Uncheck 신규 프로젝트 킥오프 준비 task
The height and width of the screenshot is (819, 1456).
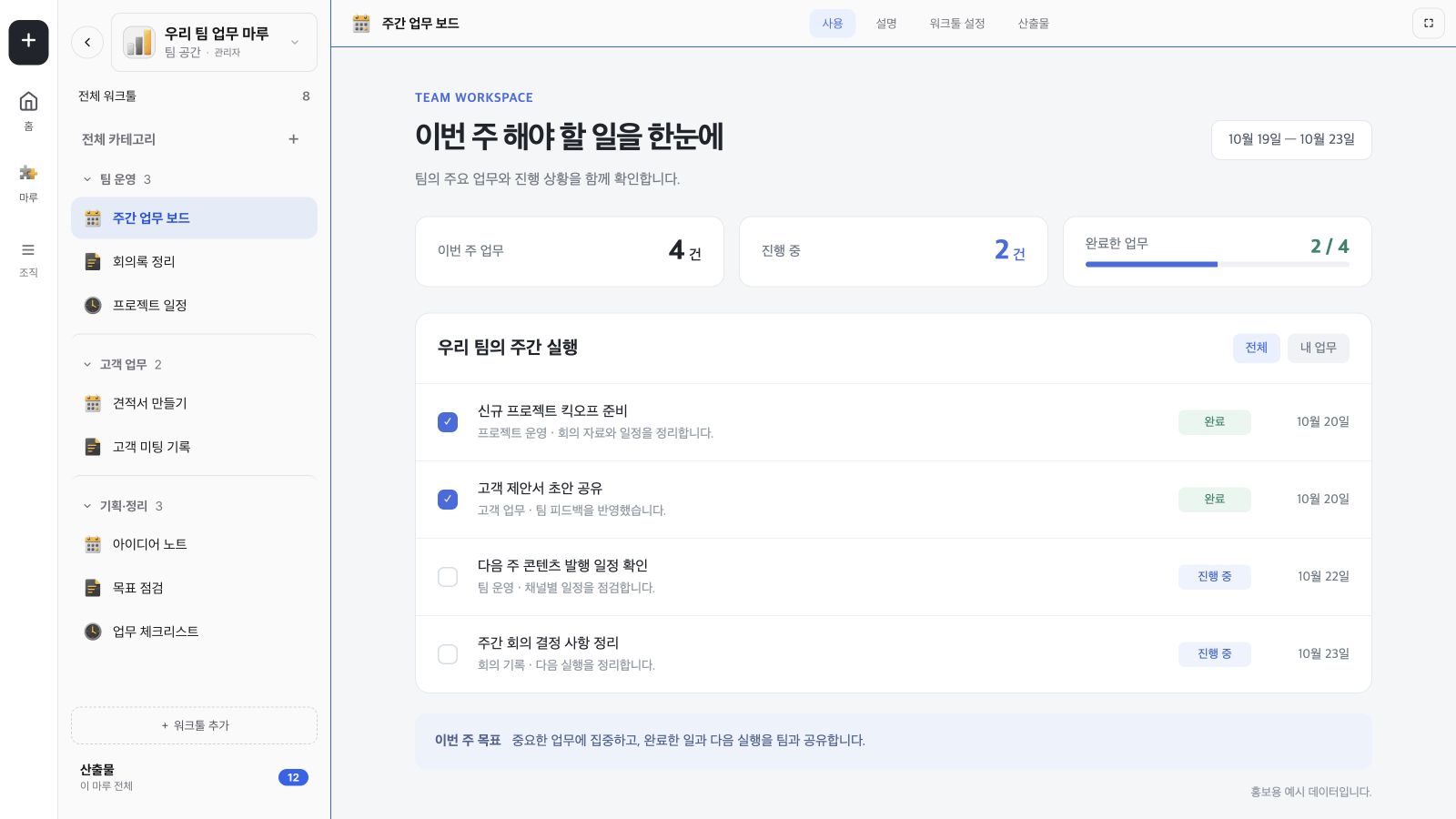point(448,422)
